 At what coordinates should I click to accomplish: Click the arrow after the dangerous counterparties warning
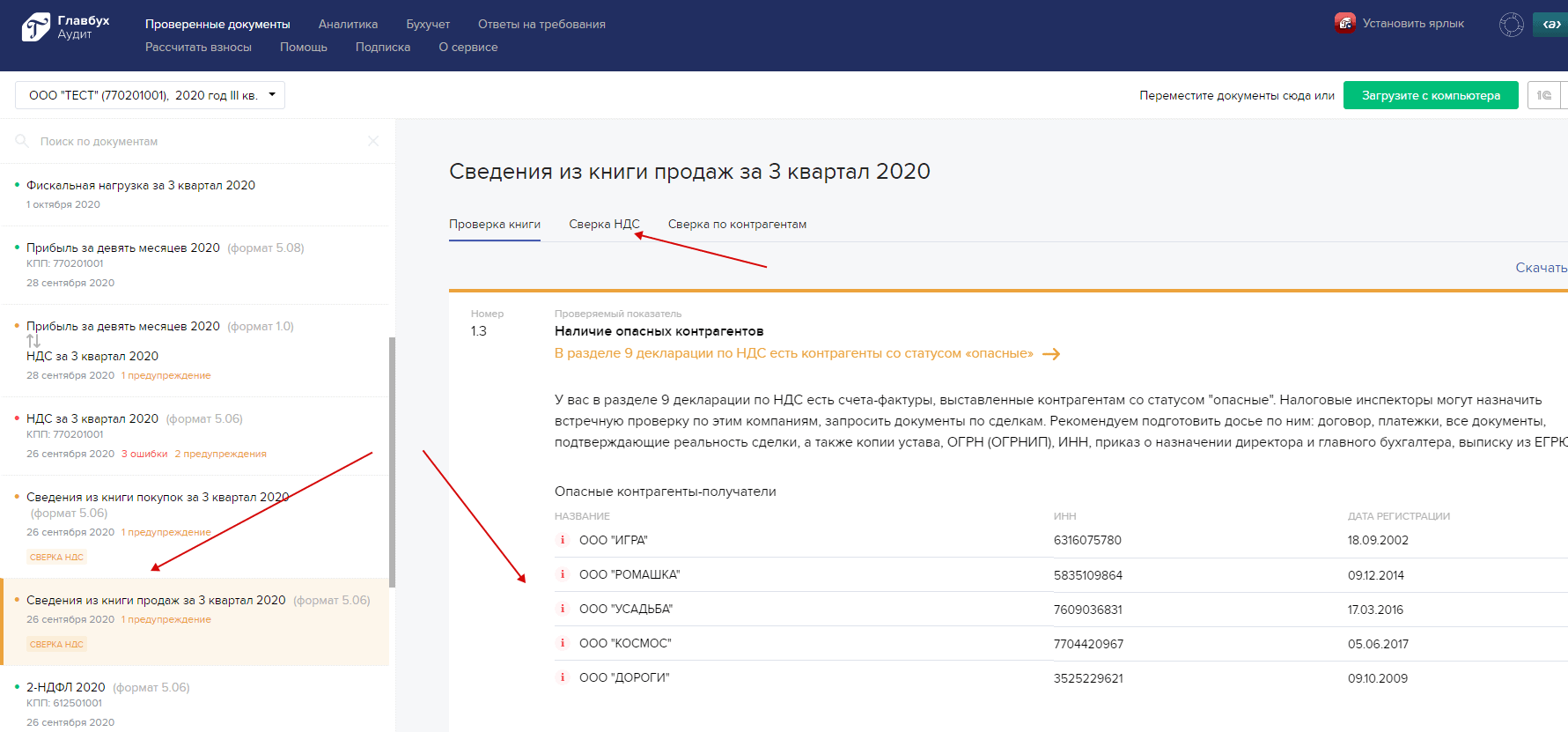(x=1051, y=354)
